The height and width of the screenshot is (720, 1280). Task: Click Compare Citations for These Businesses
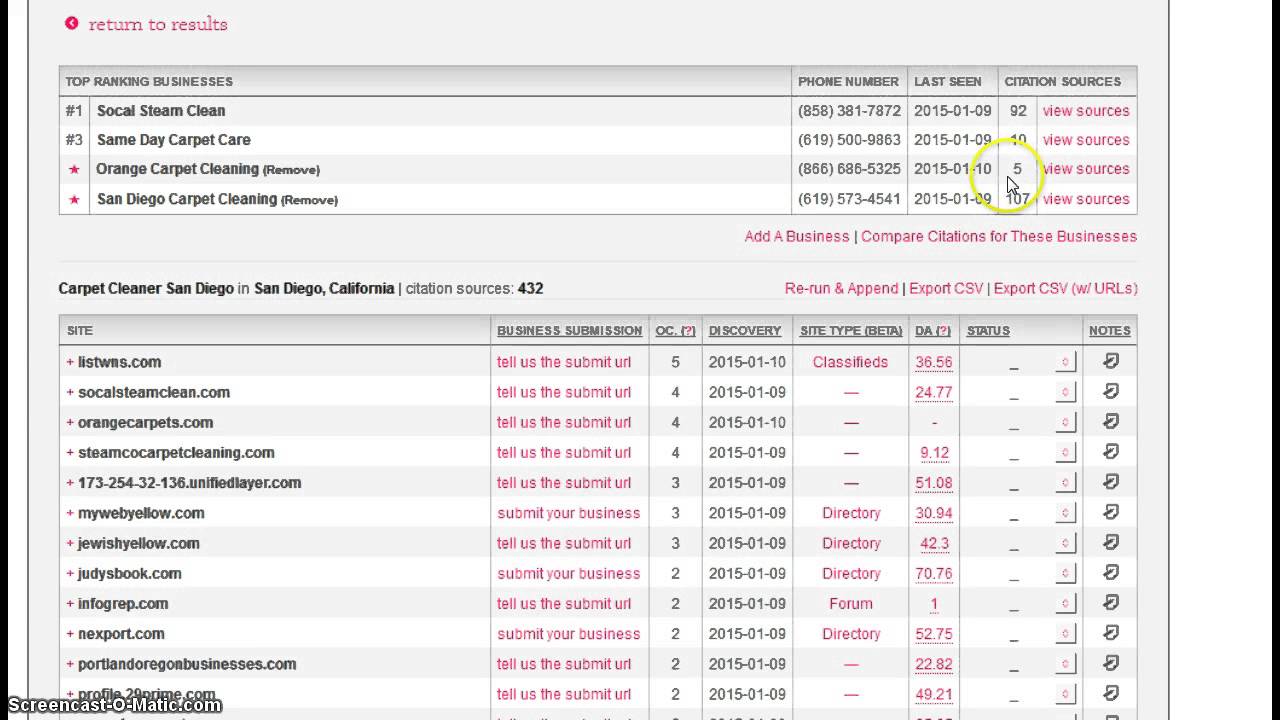coord(999,237)
